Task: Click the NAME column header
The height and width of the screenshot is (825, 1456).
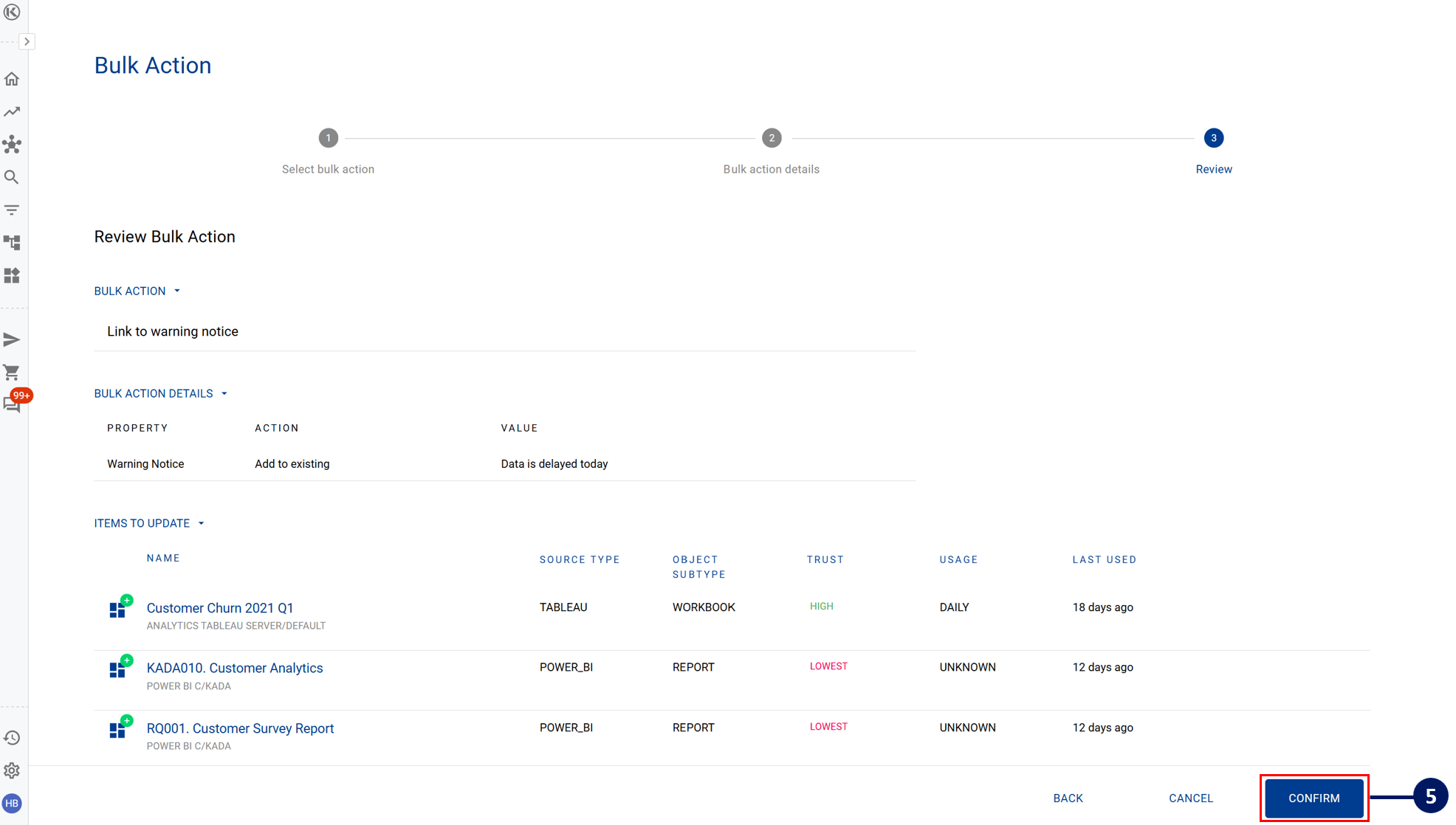Action: click(163, 559)
